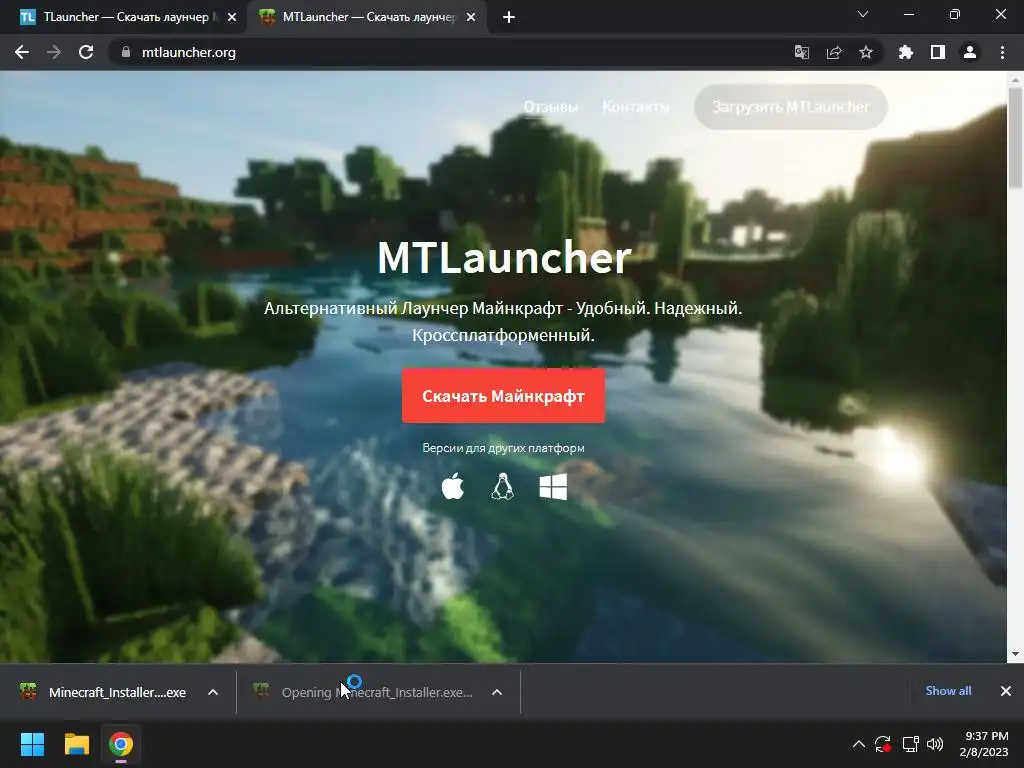Viewport: 1024px width, 768px height.
Task: Open a new browser tab
Action: (x=509, y=18)
